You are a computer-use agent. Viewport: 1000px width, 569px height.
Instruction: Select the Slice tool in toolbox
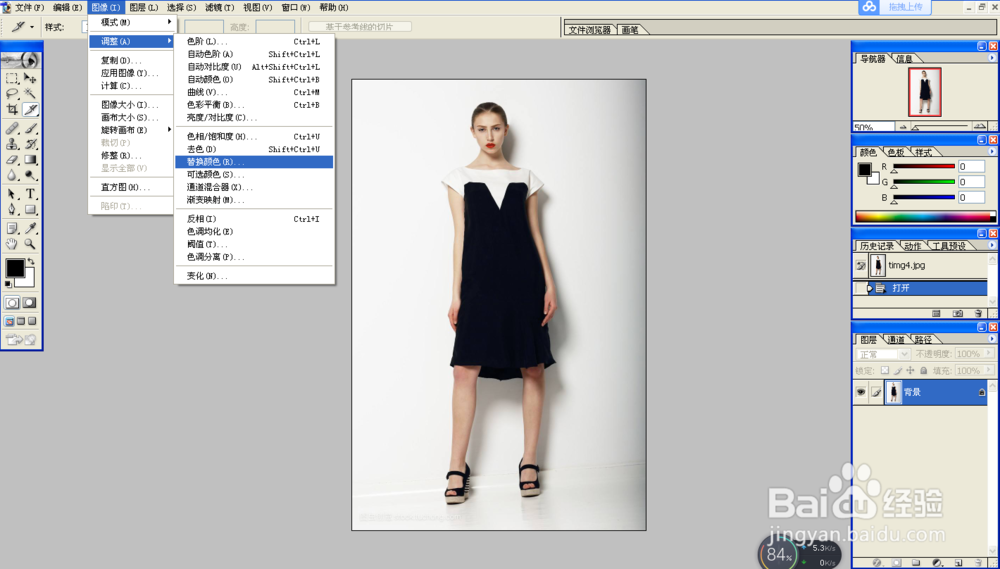coord(30,109)
